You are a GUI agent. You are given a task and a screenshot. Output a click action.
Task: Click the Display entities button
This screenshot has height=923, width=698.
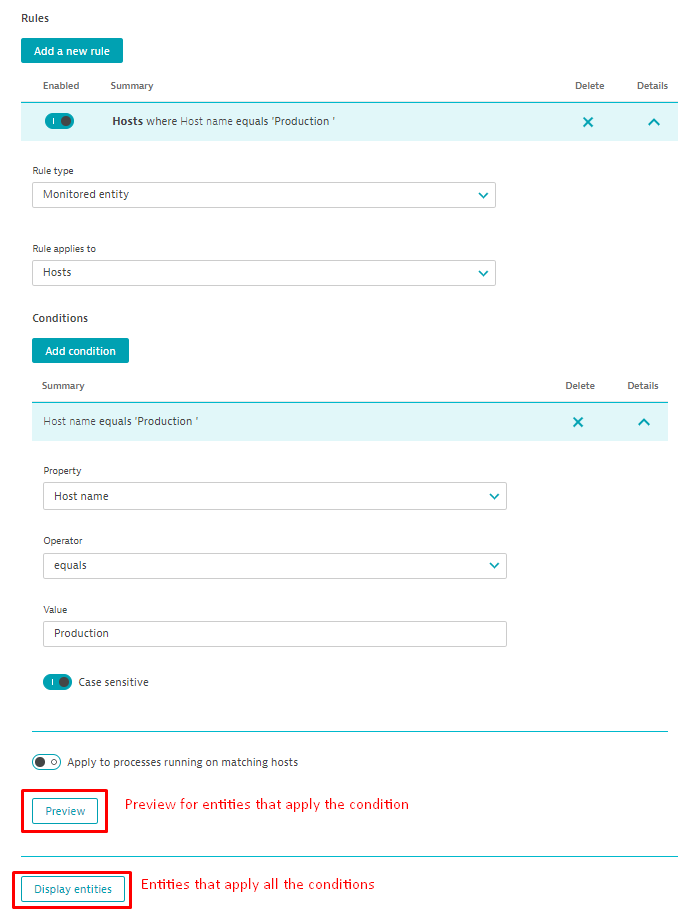coord(73,889)
